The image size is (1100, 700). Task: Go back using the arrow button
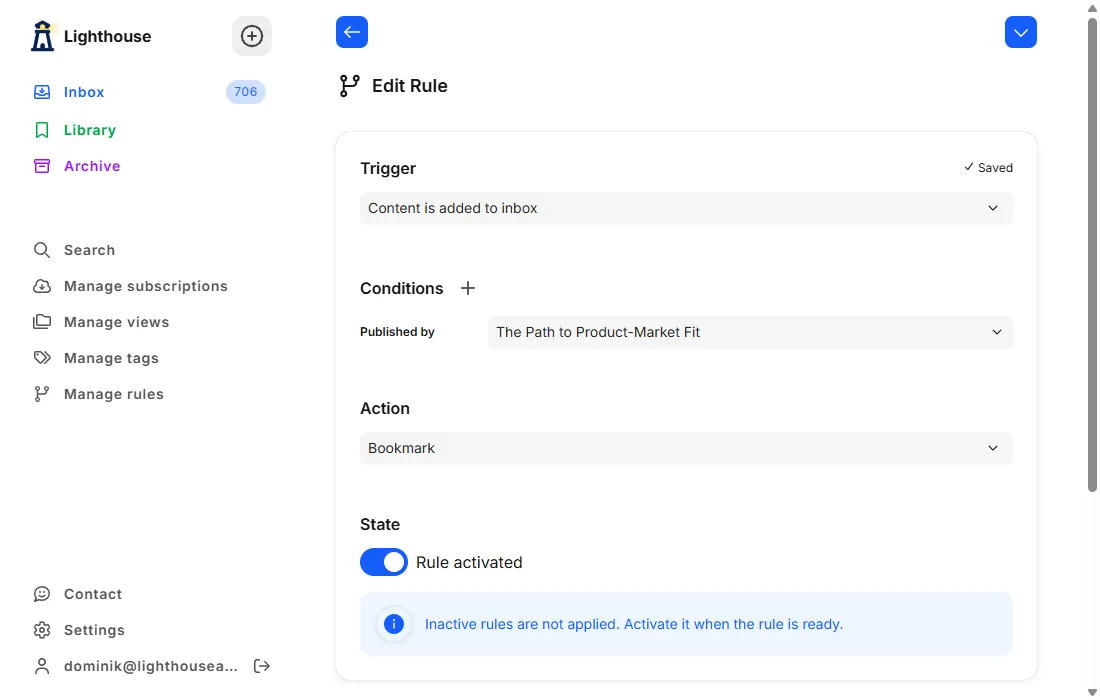point(352,32)
